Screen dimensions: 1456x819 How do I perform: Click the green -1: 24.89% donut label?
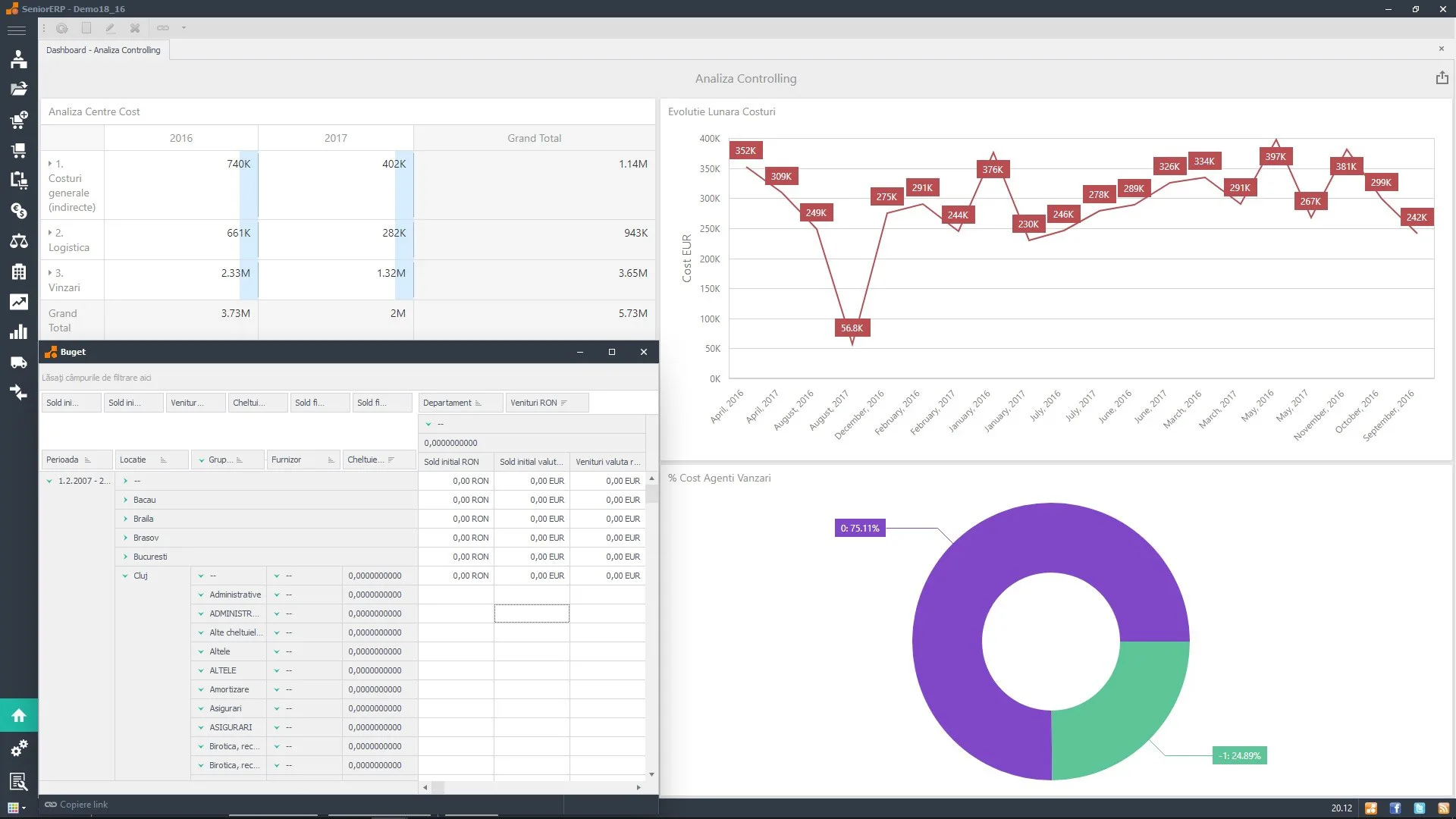click(1240, 755)
